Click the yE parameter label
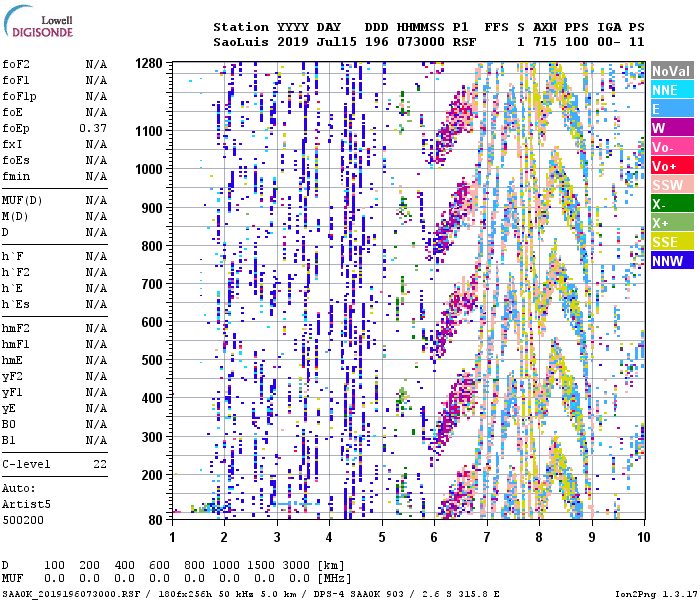 coord(9,409)
